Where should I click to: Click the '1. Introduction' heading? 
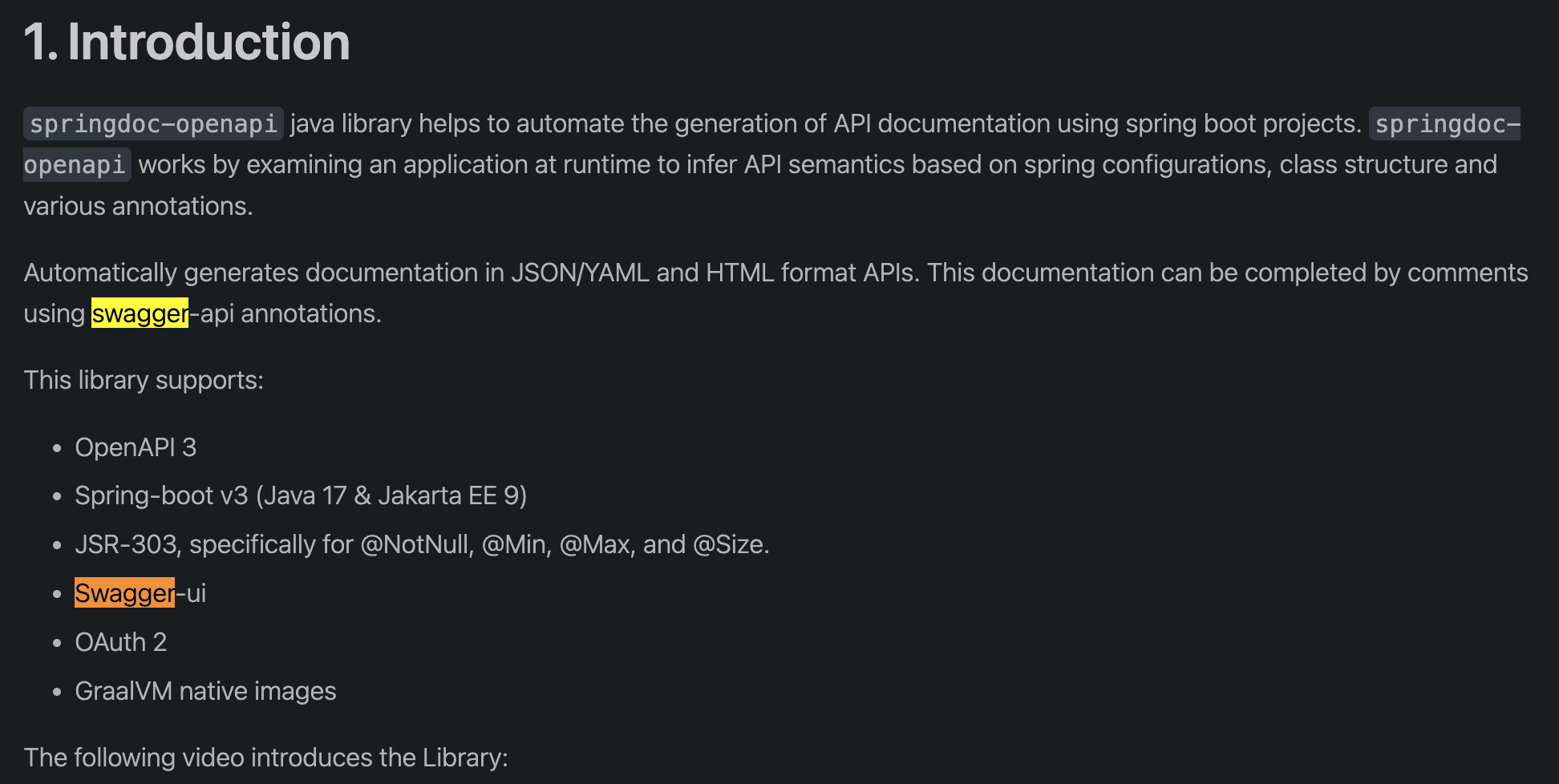click(x=187, y=42)
